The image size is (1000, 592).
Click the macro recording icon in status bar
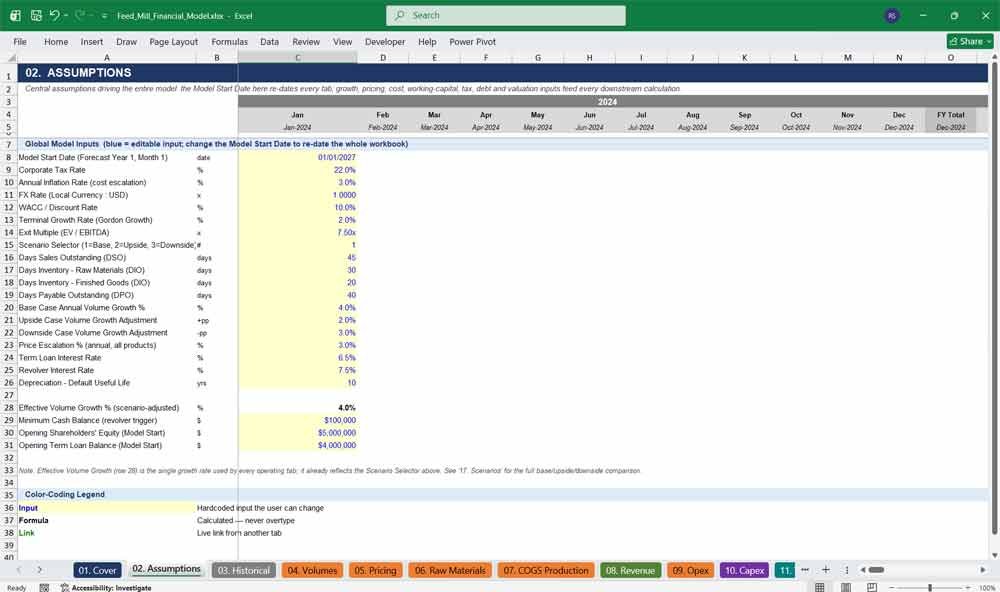[44, 588]
